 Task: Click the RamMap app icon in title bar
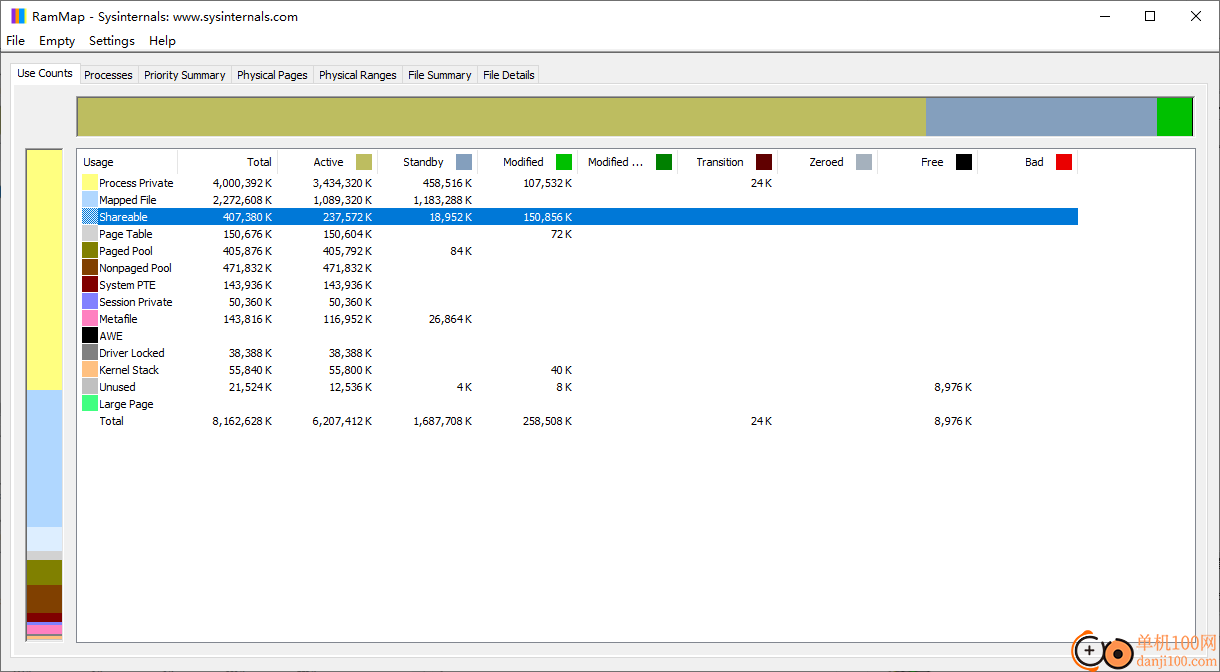tap(18, 16)
